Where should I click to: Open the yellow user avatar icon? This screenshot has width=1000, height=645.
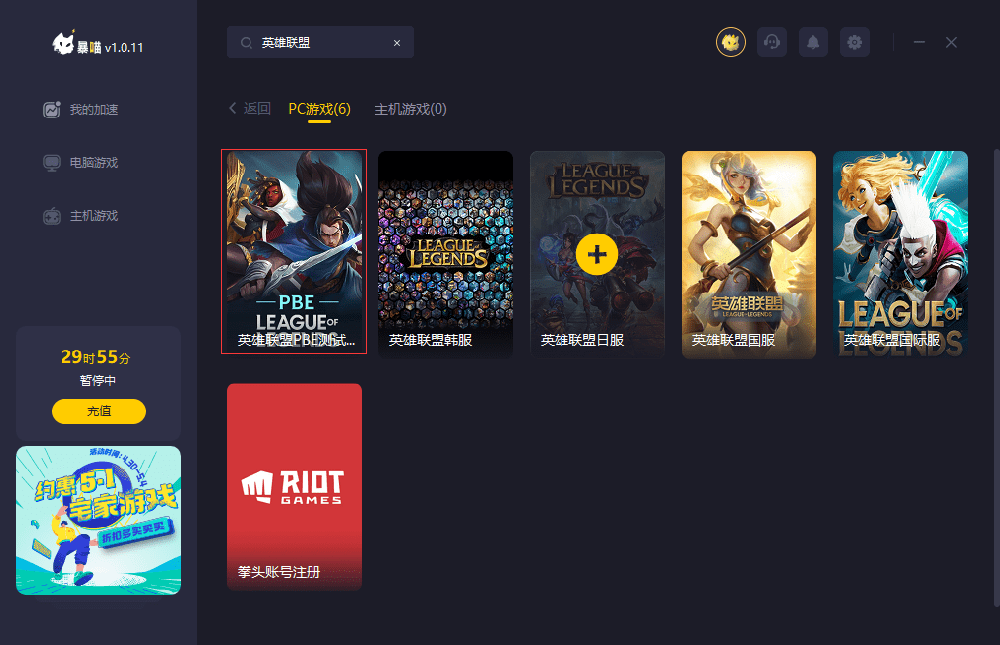coord(730,42)
